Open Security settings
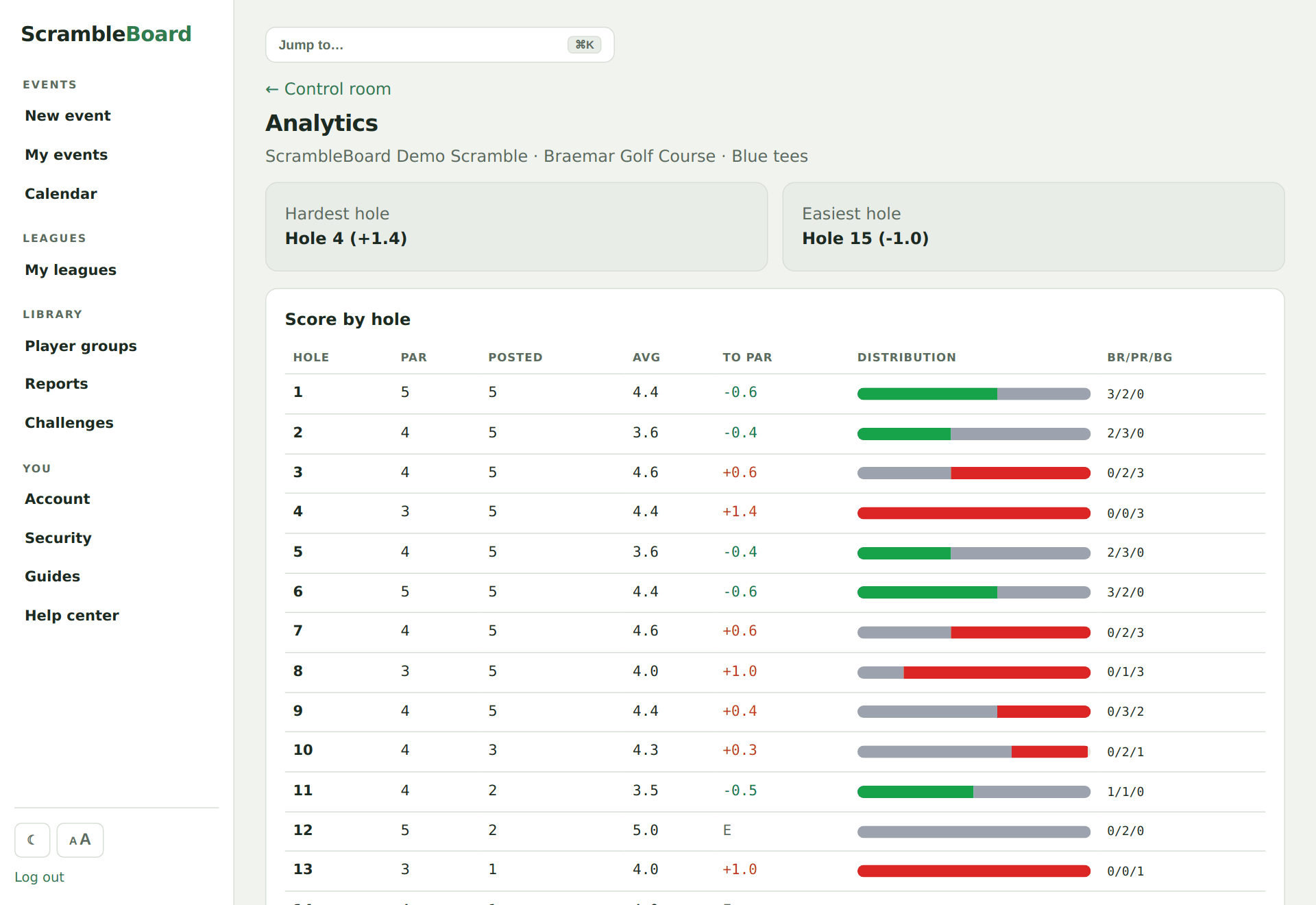 tap(58, 538)
